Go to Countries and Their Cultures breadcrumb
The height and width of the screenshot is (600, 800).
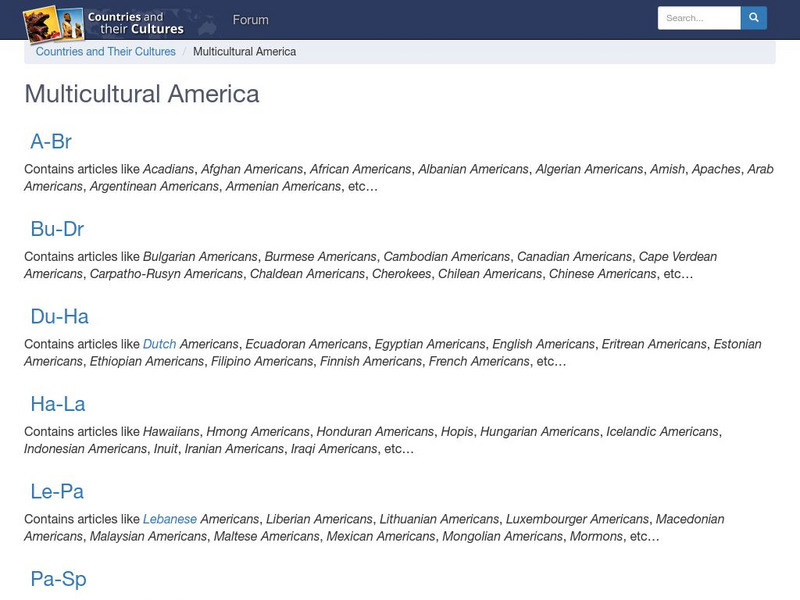(105, 52)
